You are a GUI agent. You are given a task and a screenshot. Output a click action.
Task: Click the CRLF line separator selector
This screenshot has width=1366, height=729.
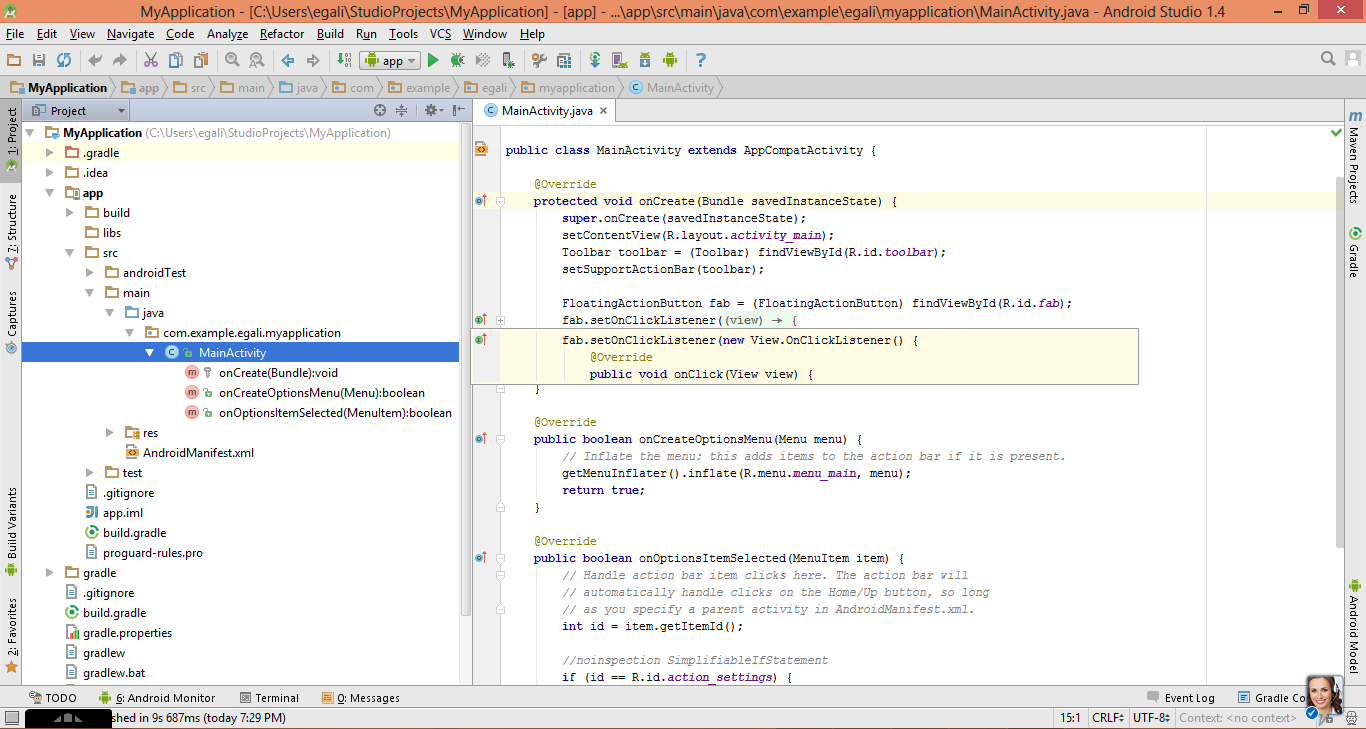1107,717
